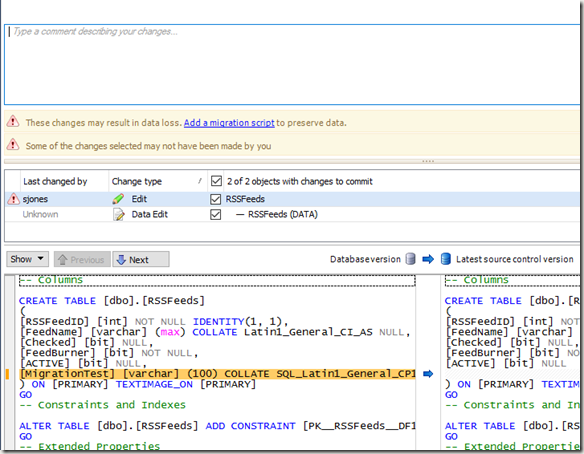Click the gray Database version cylinder icon

410,259
